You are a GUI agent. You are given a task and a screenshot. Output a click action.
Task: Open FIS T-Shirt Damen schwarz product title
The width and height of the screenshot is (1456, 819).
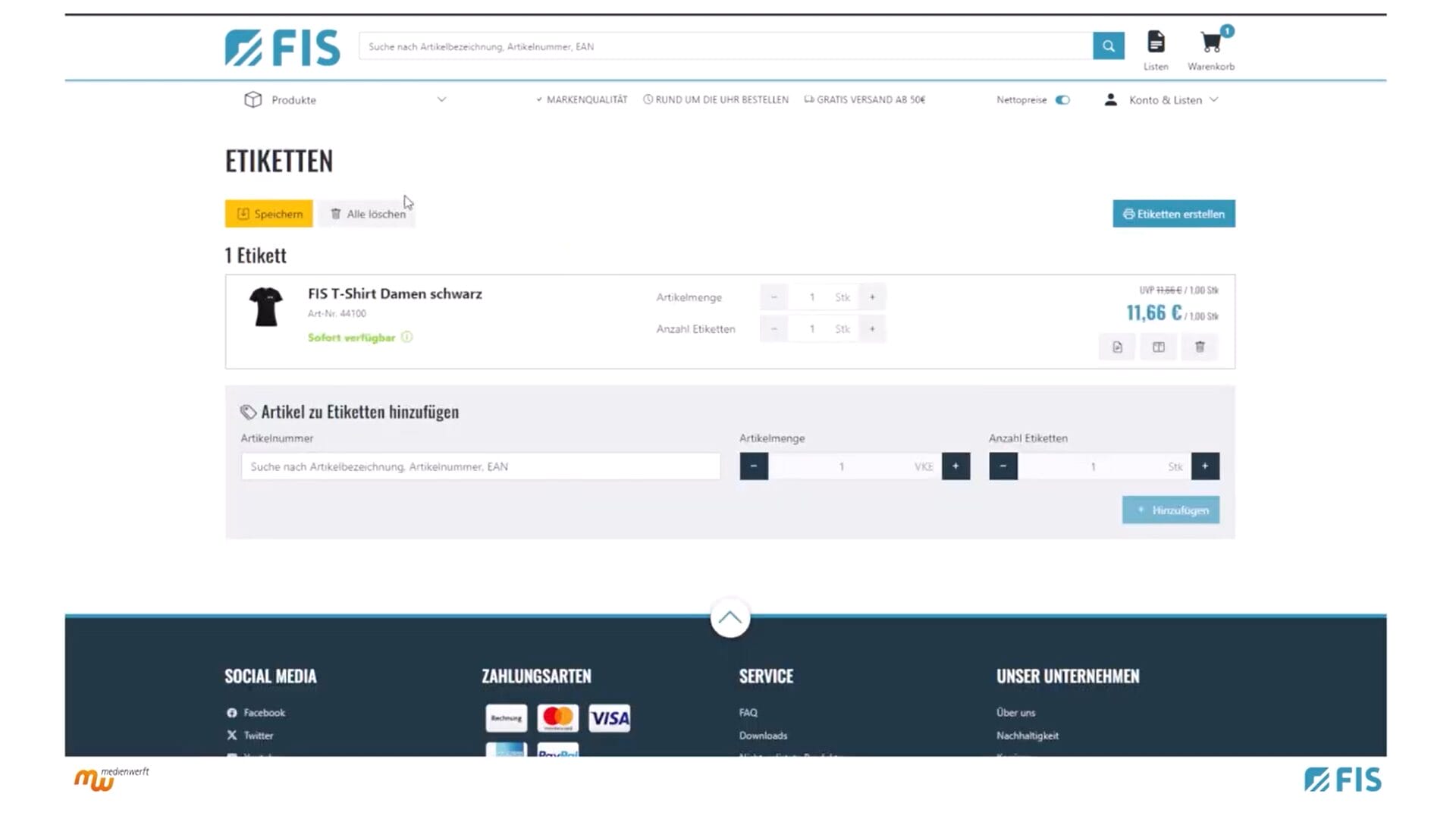pos(394,294)
